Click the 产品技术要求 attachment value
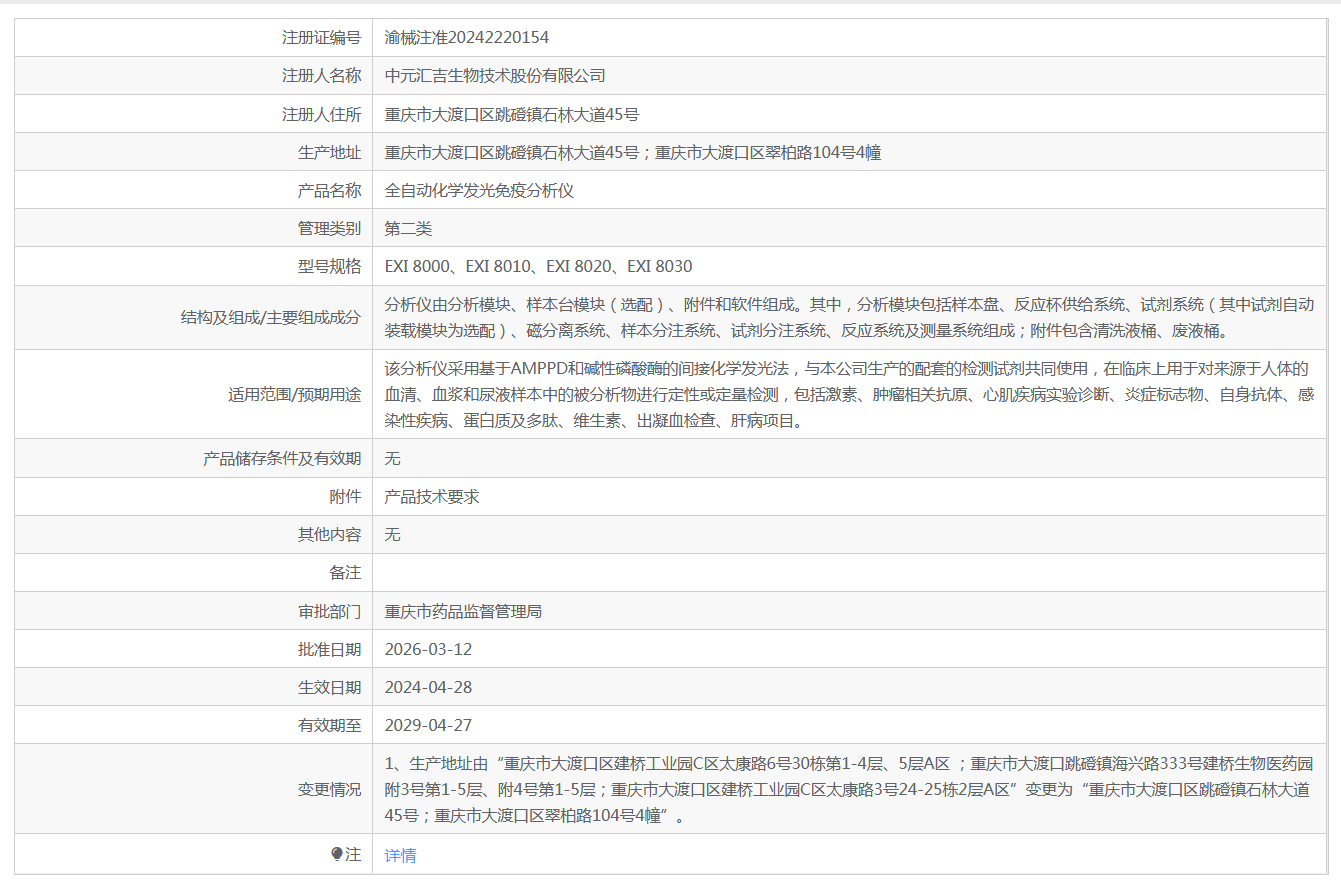Image resolution: width=1341 pixels, height=880 pixels. (432, 496)
